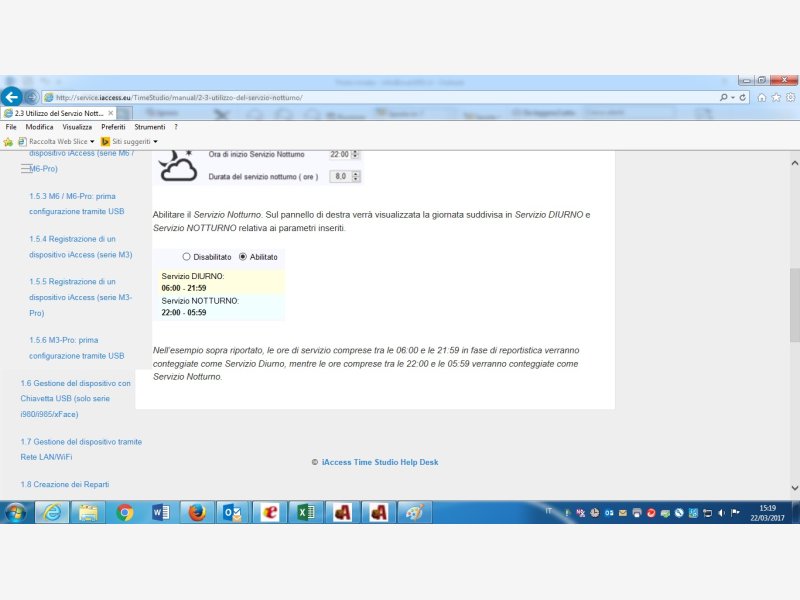Click the night service start time stepper
The image size is (800, 600).
pyautogui.click(x=356, y=155)
